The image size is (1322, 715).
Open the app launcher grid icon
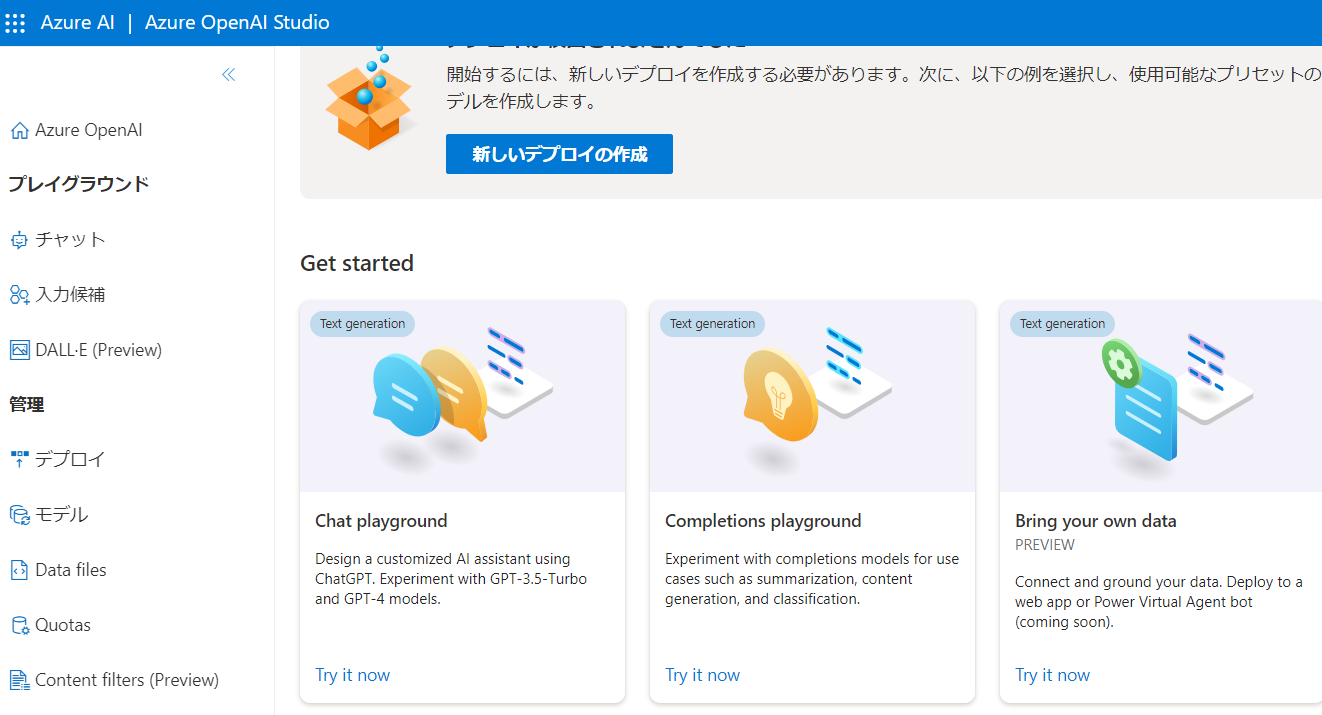tap(15, 22)
